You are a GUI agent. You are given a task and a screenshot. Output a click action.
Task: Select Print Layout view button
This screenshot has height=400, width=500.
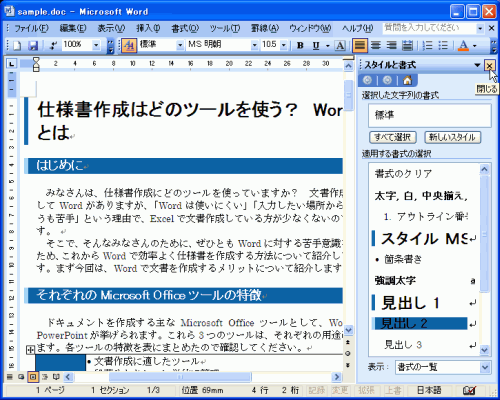(x=33, y=377)
